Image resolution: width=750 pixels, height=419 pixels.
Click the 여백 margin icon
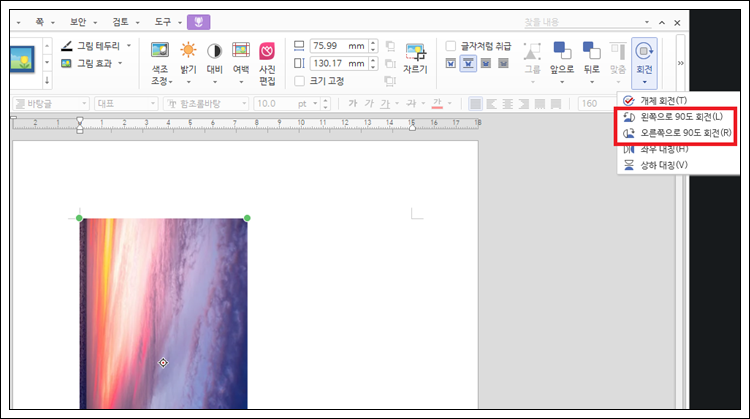click(241, 50)
